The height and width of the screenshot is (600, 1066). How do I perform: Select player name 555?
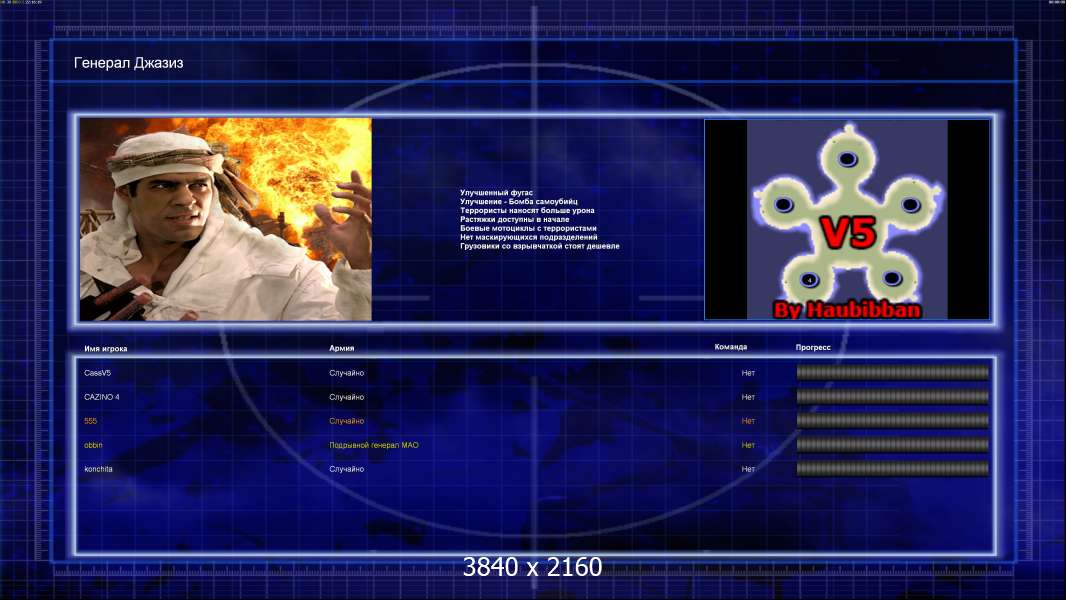(x=90, y=421)
